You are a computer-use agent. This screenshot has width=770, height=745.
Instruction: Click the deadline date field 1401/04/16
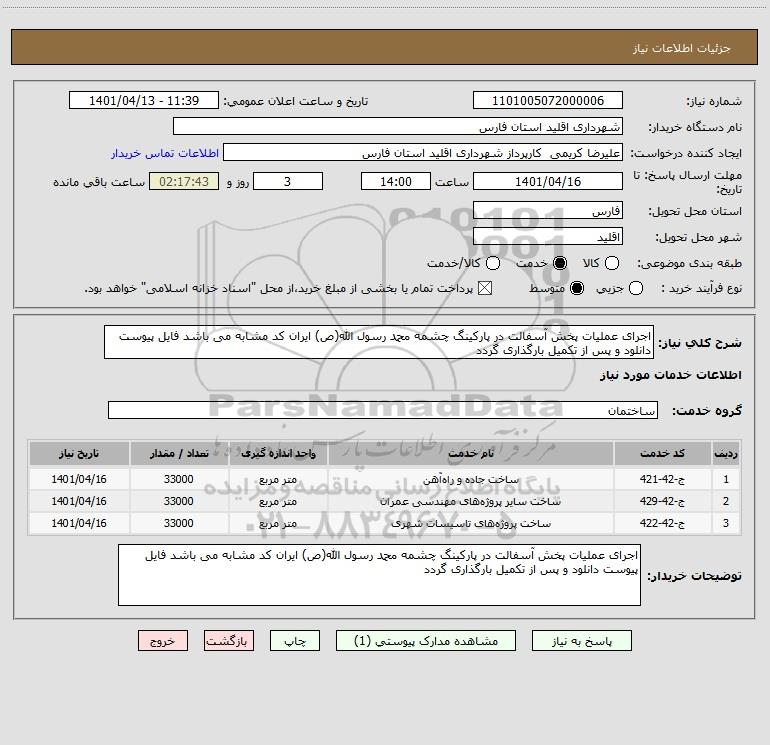tap(548, 181)
